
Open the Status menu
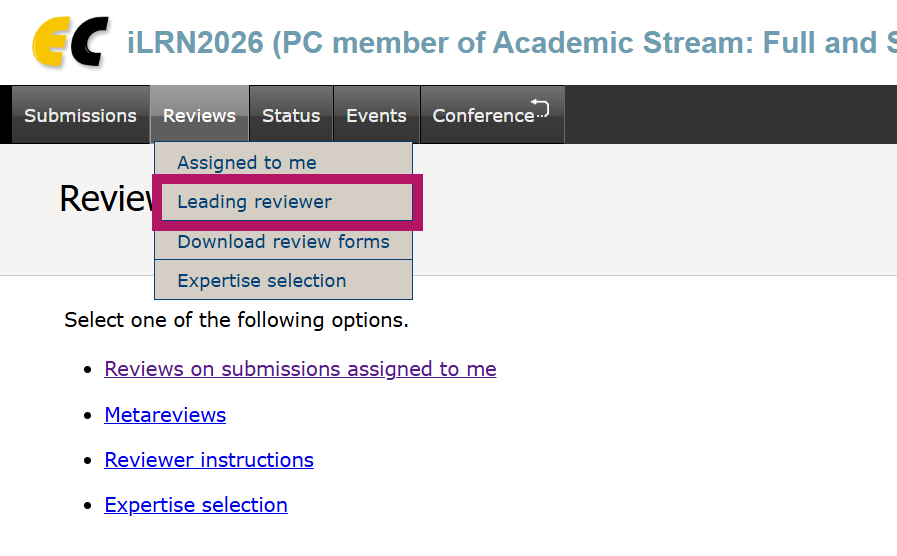coord(291,116)
